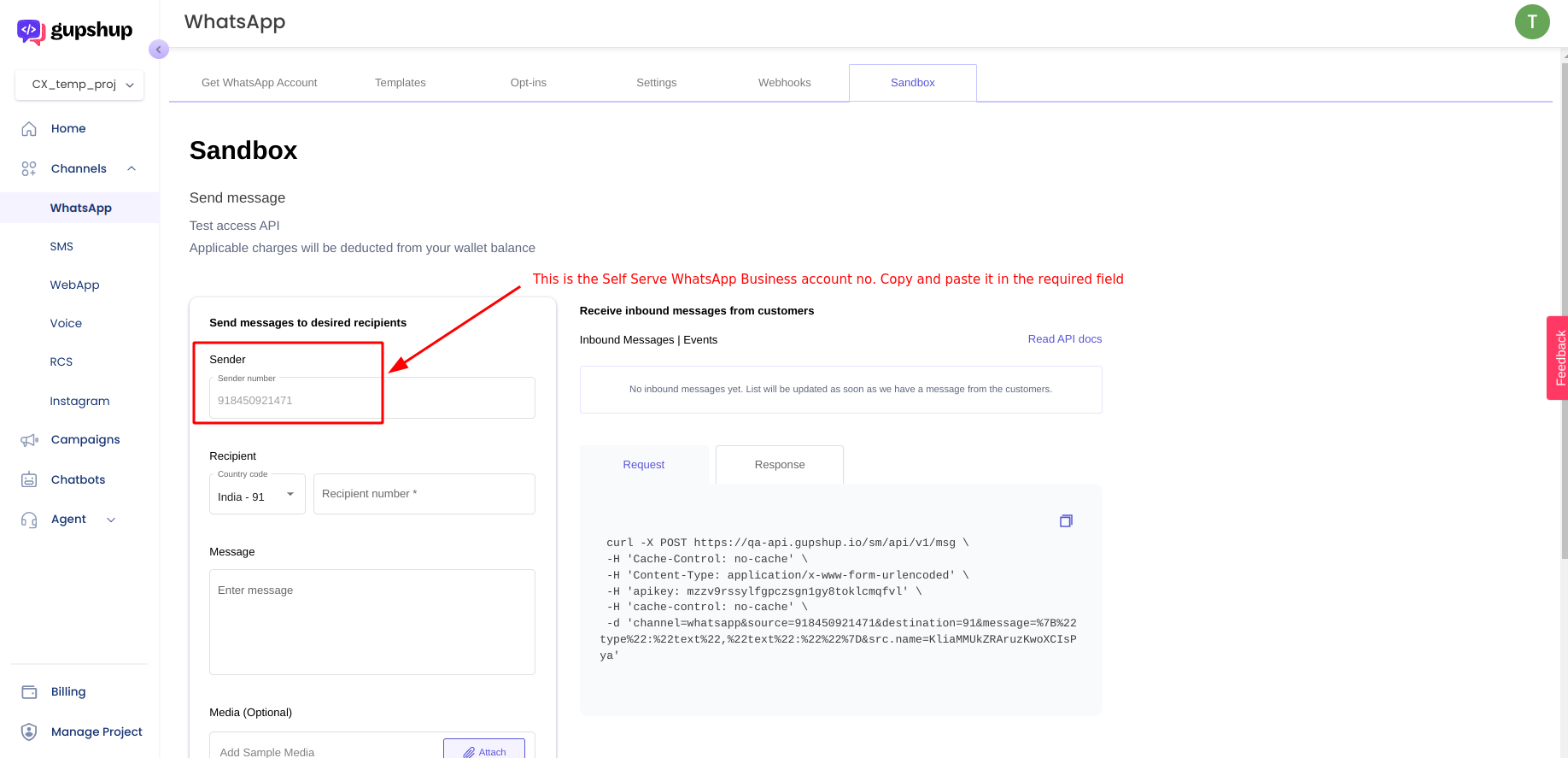Open the Read API docs link
The height and width of the screenshot is (758, 1568).
[1064, 339]
